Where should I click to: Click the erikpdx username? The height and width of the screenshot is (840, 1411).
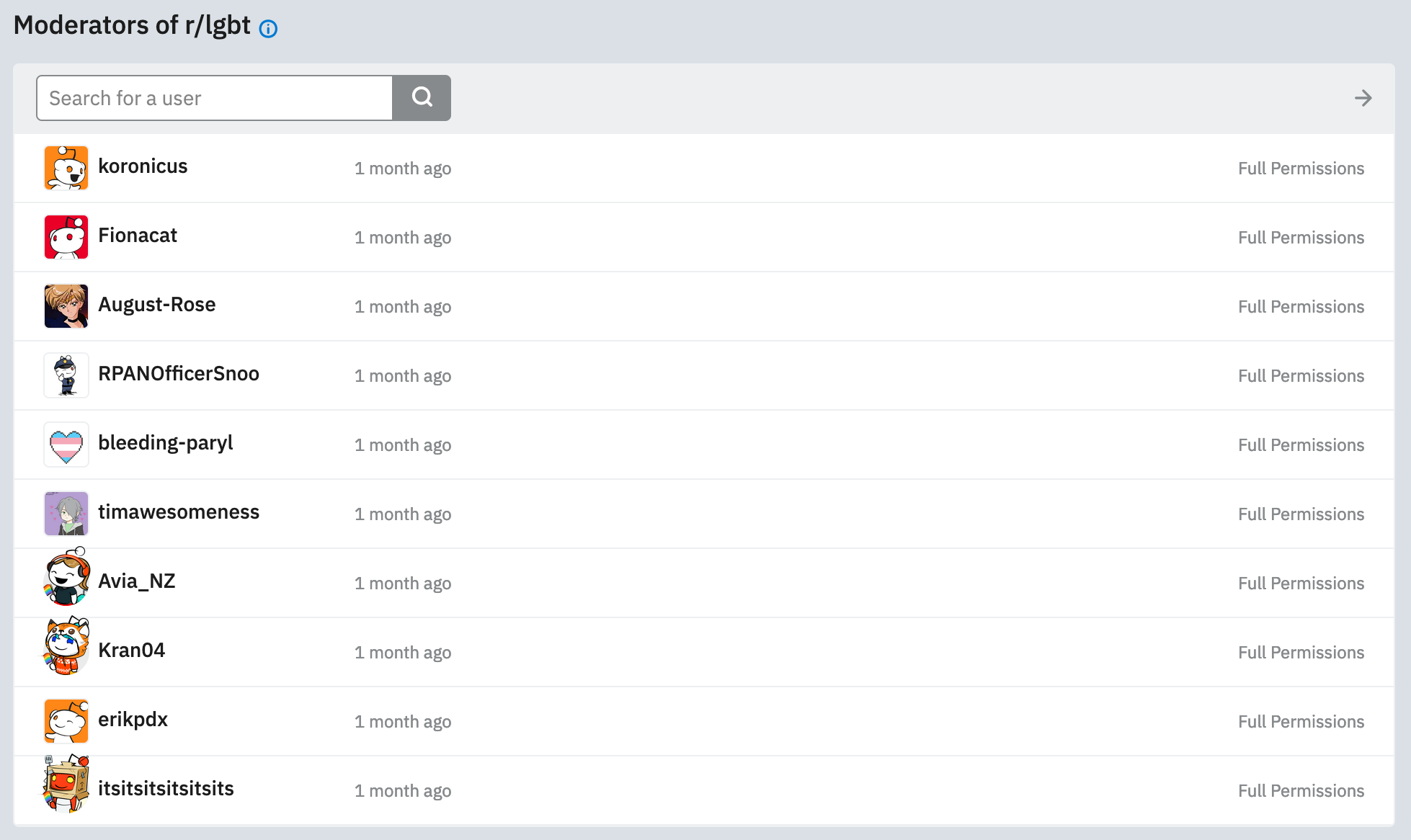(133, 720)
